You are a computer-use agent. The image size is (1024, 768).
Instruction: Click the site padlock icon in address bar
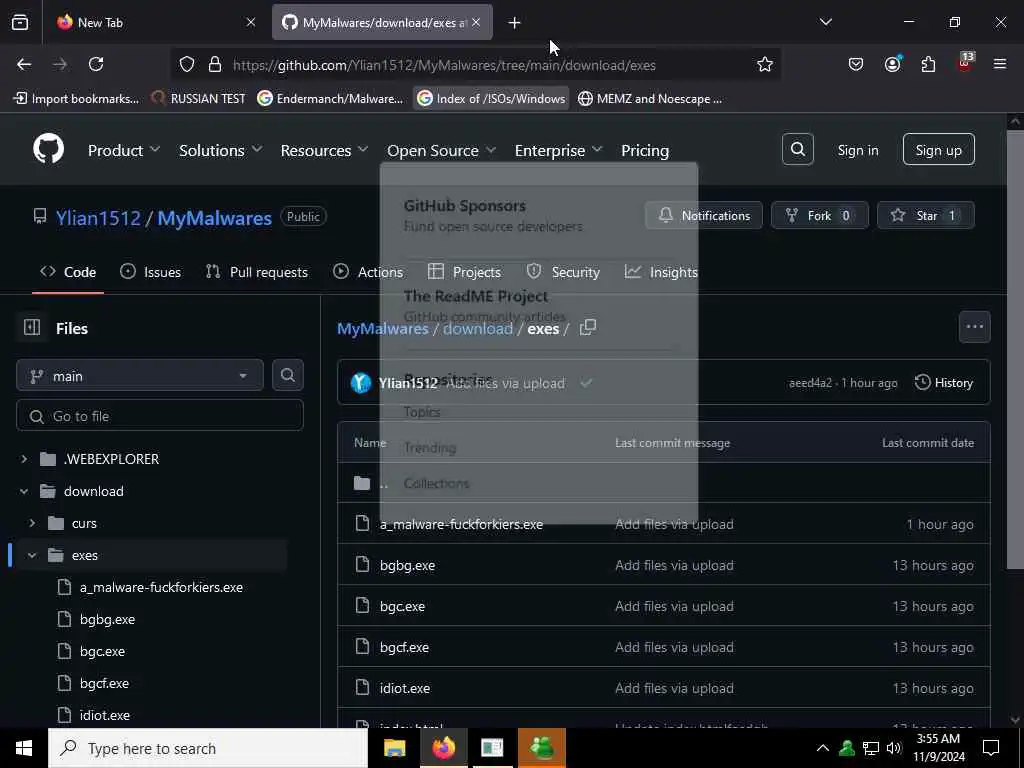pos(215,64)
